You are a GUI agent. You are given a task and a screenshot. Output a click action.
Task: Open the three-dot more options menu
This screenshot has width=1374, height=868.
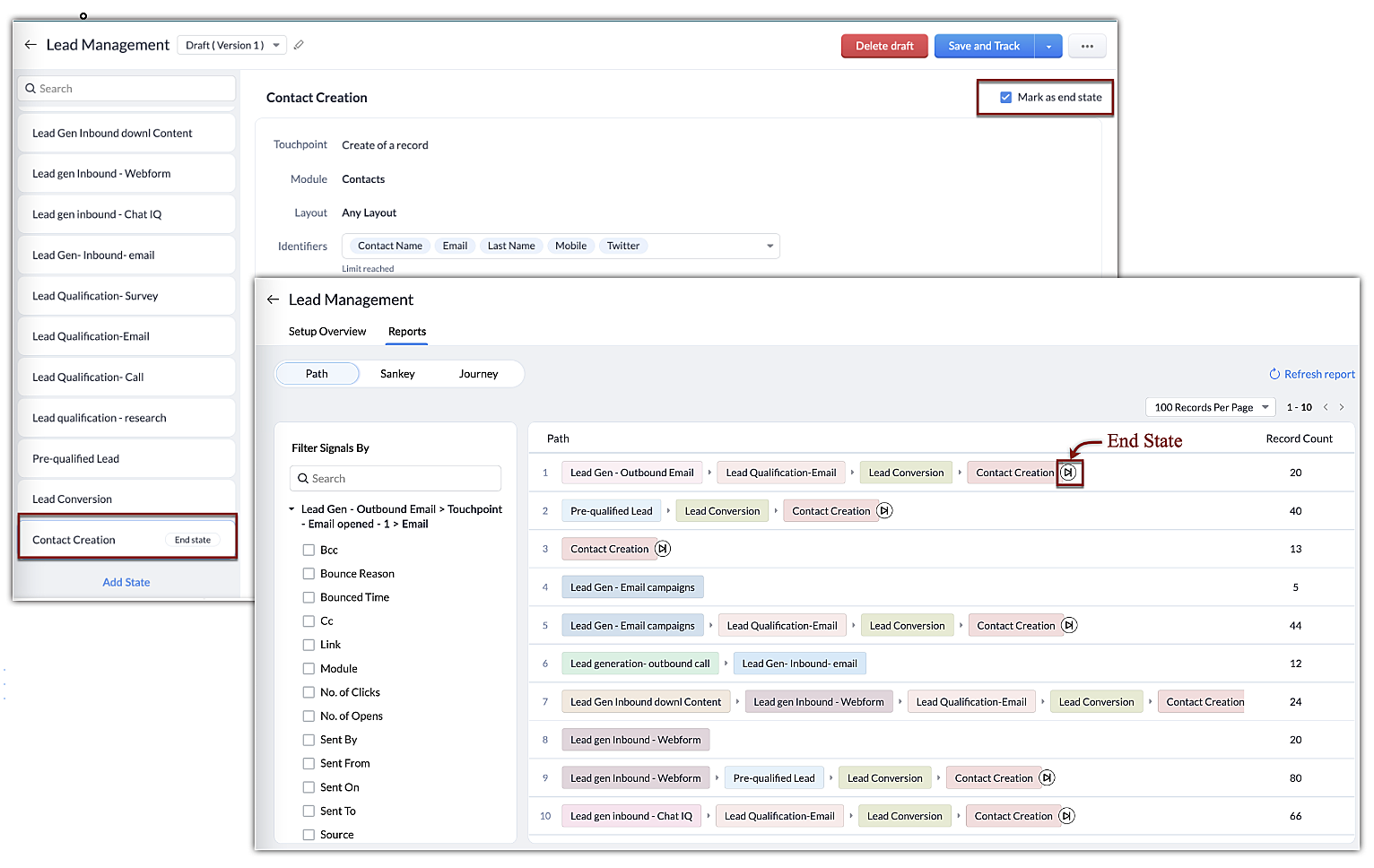1087,46
